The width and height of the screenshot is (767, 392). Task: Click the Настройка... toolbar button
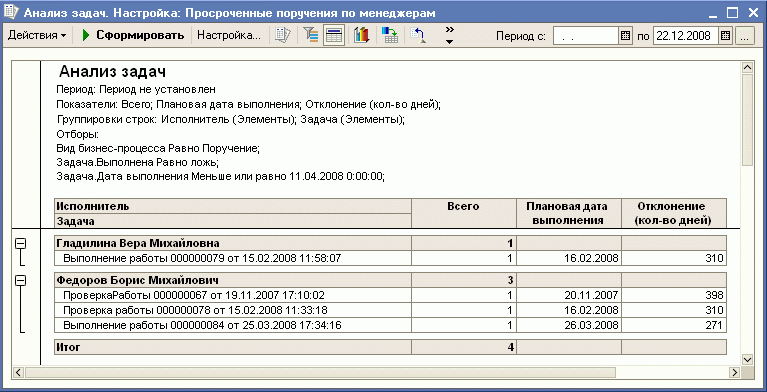(x=229, y=36)
